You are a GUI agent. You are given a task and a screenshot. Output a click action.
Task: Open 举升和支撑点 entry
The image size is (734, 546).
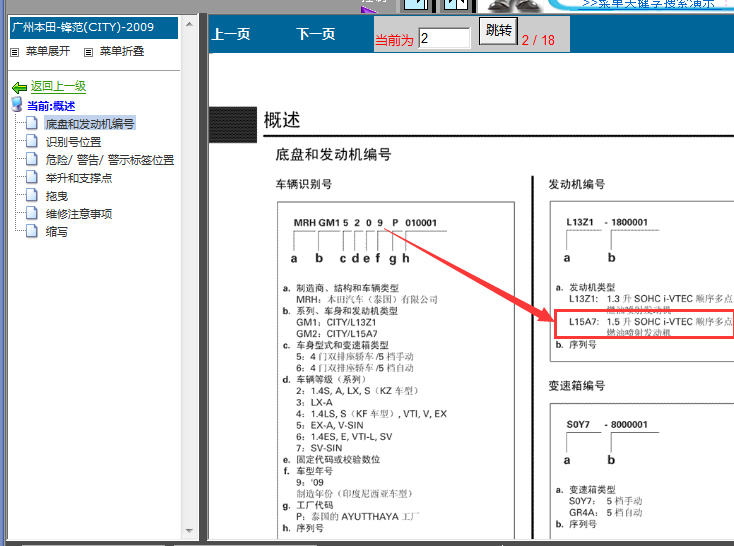pyautogui.click(x=79, y=178)
